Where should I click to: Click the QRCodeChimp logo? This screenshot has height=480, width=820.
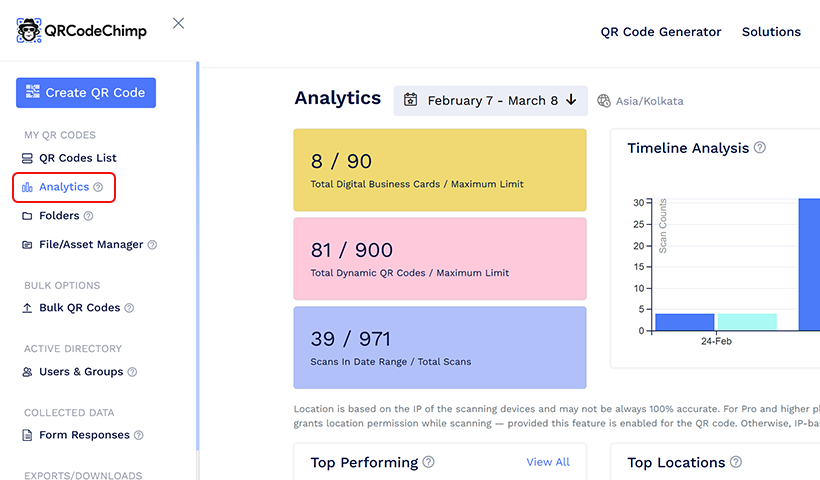pyautogui.click(x=82, y=31)
